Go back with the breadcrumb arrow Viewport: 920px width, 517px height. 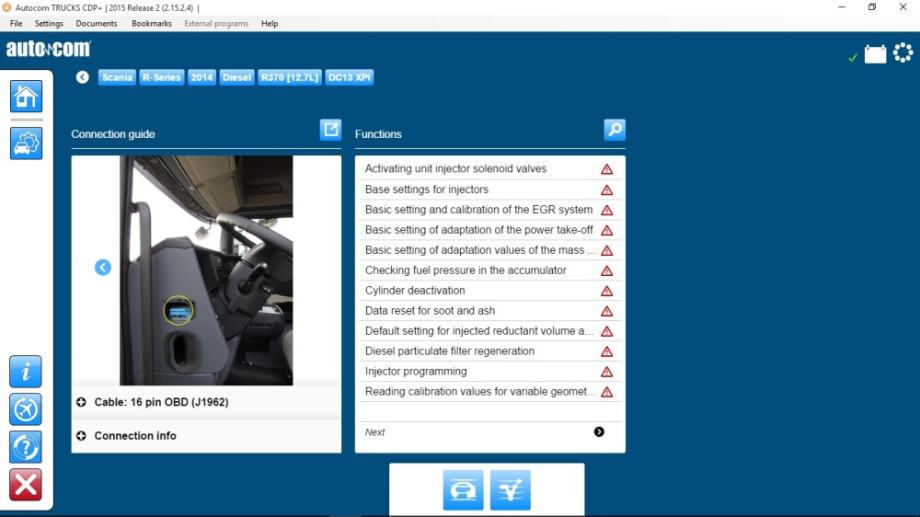click(x=82, y=77)
